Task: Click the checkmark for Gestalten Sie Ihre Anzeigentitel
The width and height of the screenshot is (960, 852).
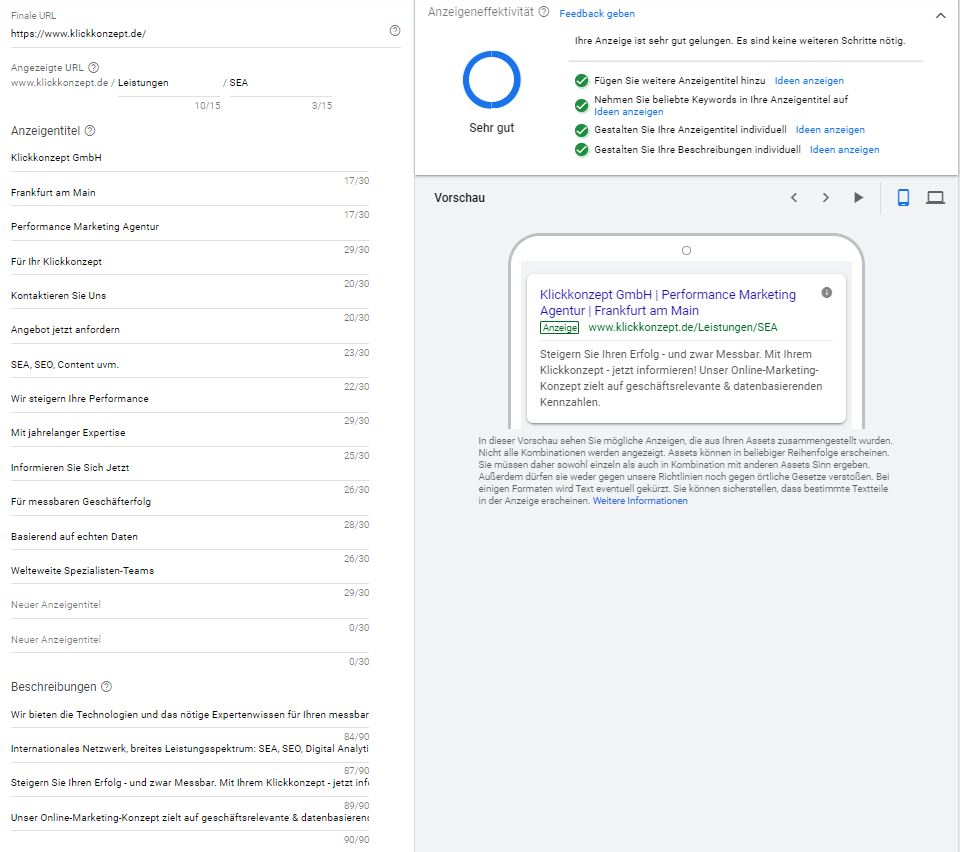Action: pos(582,130)
